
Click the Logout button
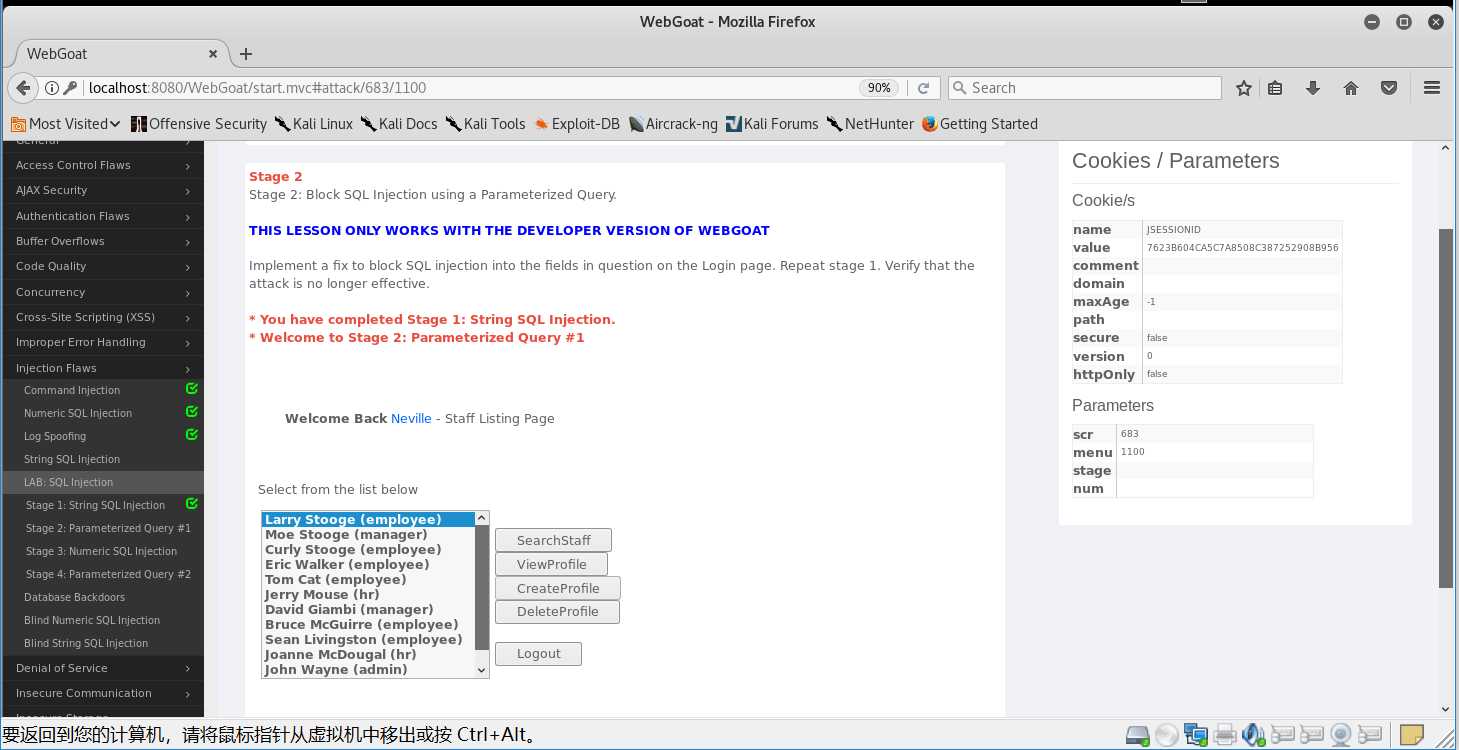point(538,653)
